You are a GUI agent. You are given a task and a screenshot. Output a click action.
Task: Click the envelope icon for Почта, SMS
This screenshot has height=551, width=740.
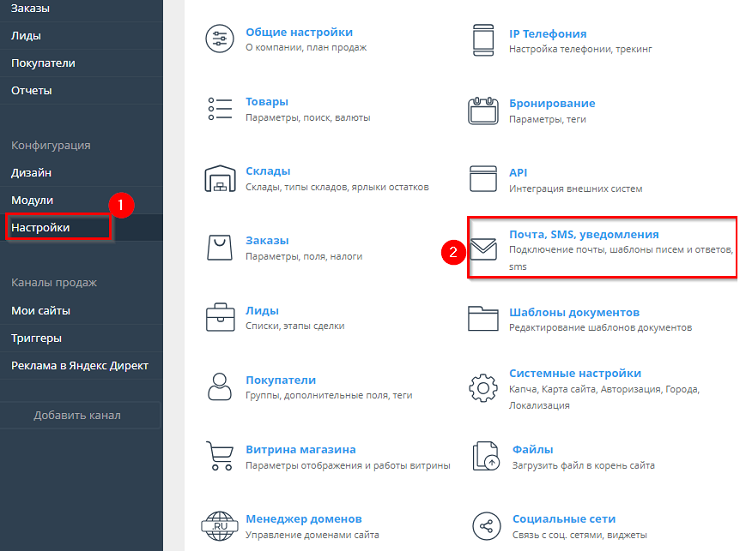click(x=483, y=247)
